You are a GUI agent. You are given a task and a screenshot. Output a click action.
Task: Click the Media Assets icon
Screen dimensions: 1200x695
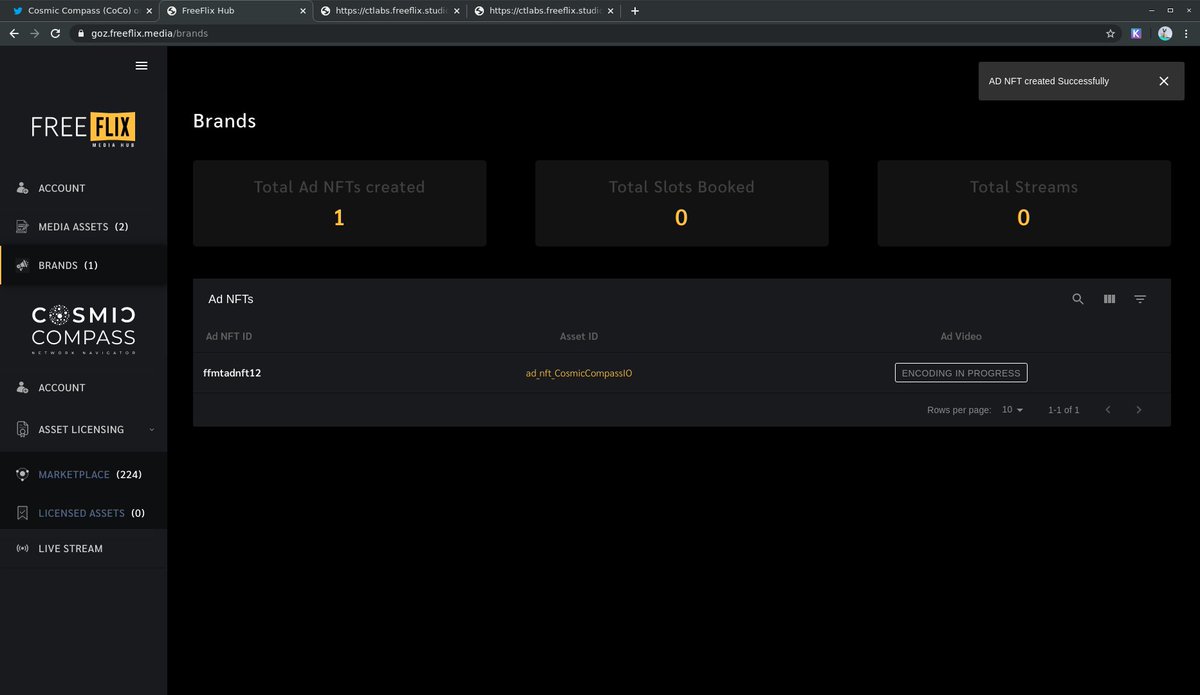click(23, 227)
